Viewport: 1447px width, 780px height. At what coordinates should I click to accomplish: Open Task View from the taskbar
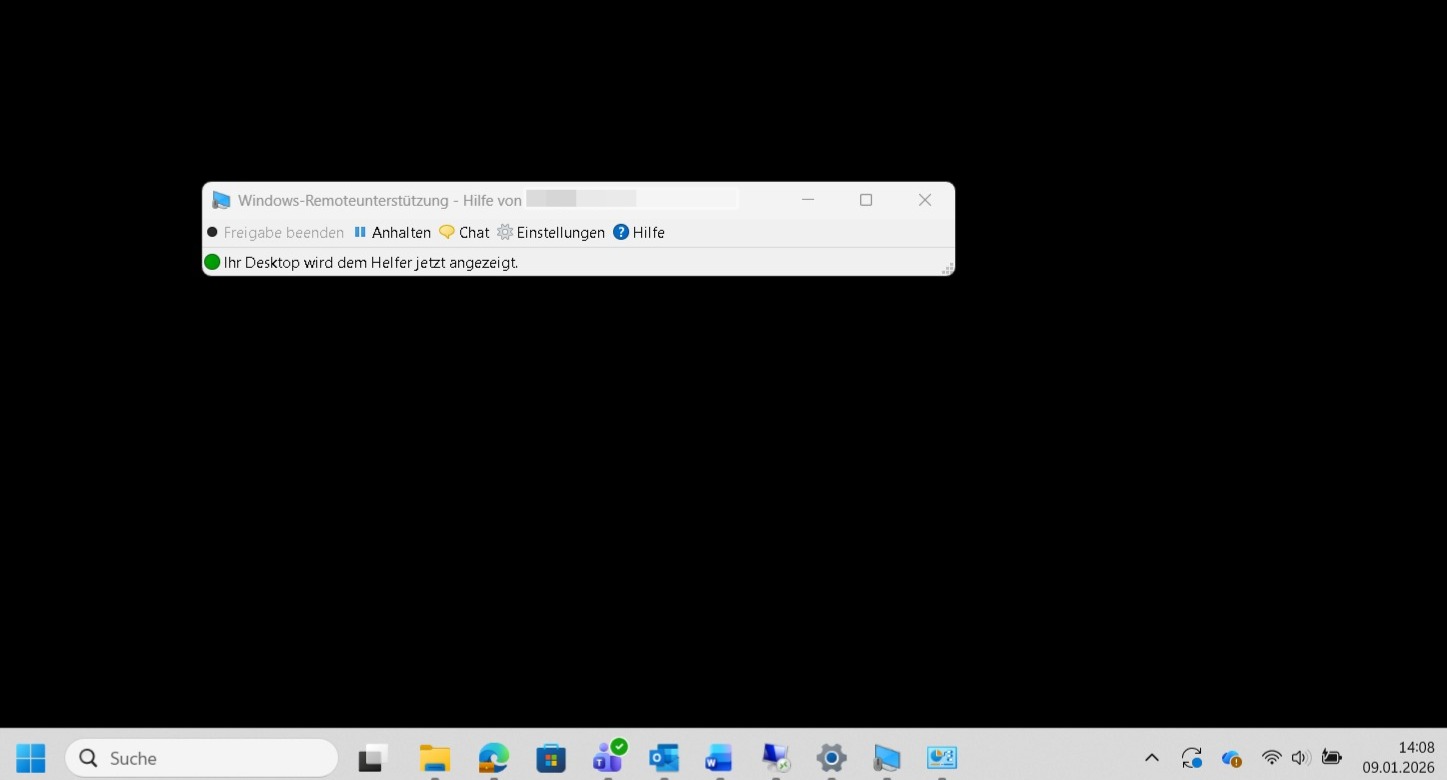pos(373,758)
